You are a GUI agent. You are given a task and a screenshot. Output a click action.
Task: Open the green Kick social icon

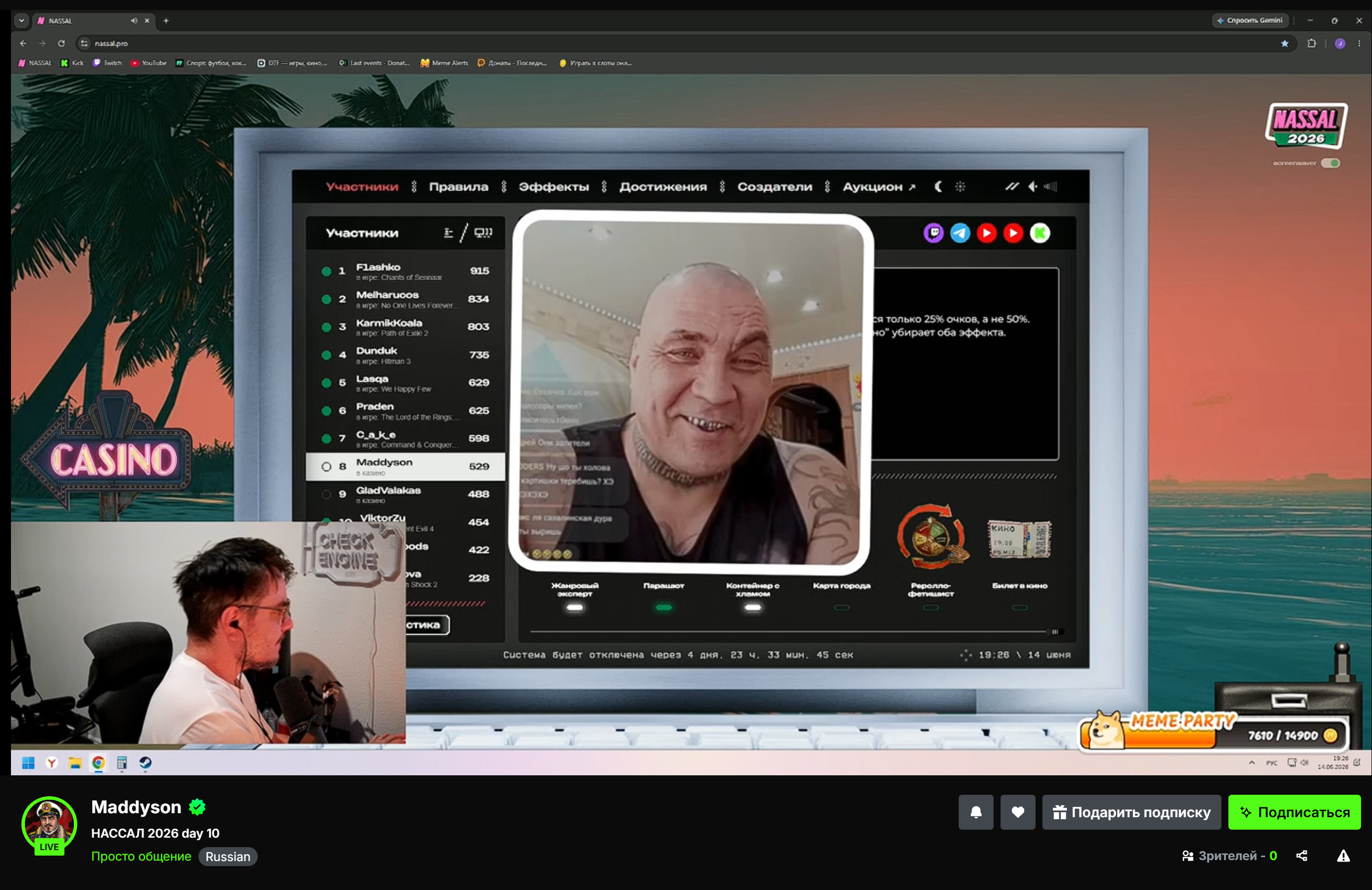(x=1040, y=233)
